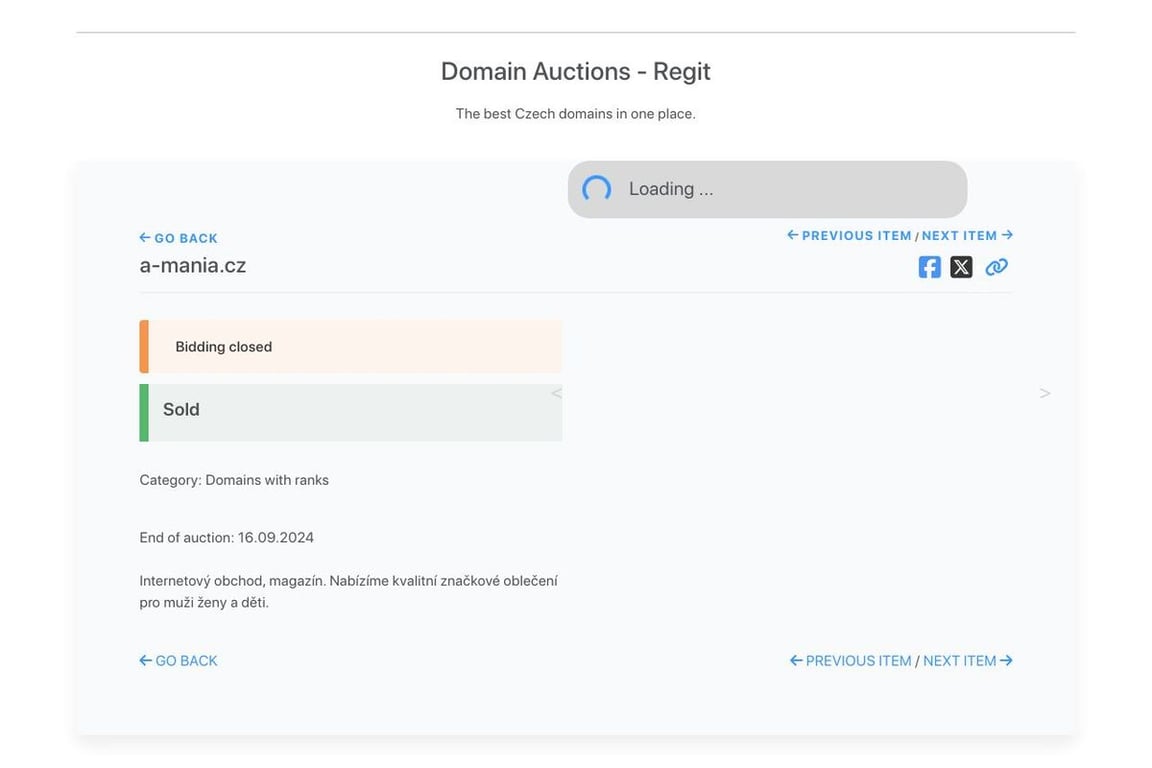
Task: Click the left arrow beside upper GO BACK
Action: tap(145, 237)
